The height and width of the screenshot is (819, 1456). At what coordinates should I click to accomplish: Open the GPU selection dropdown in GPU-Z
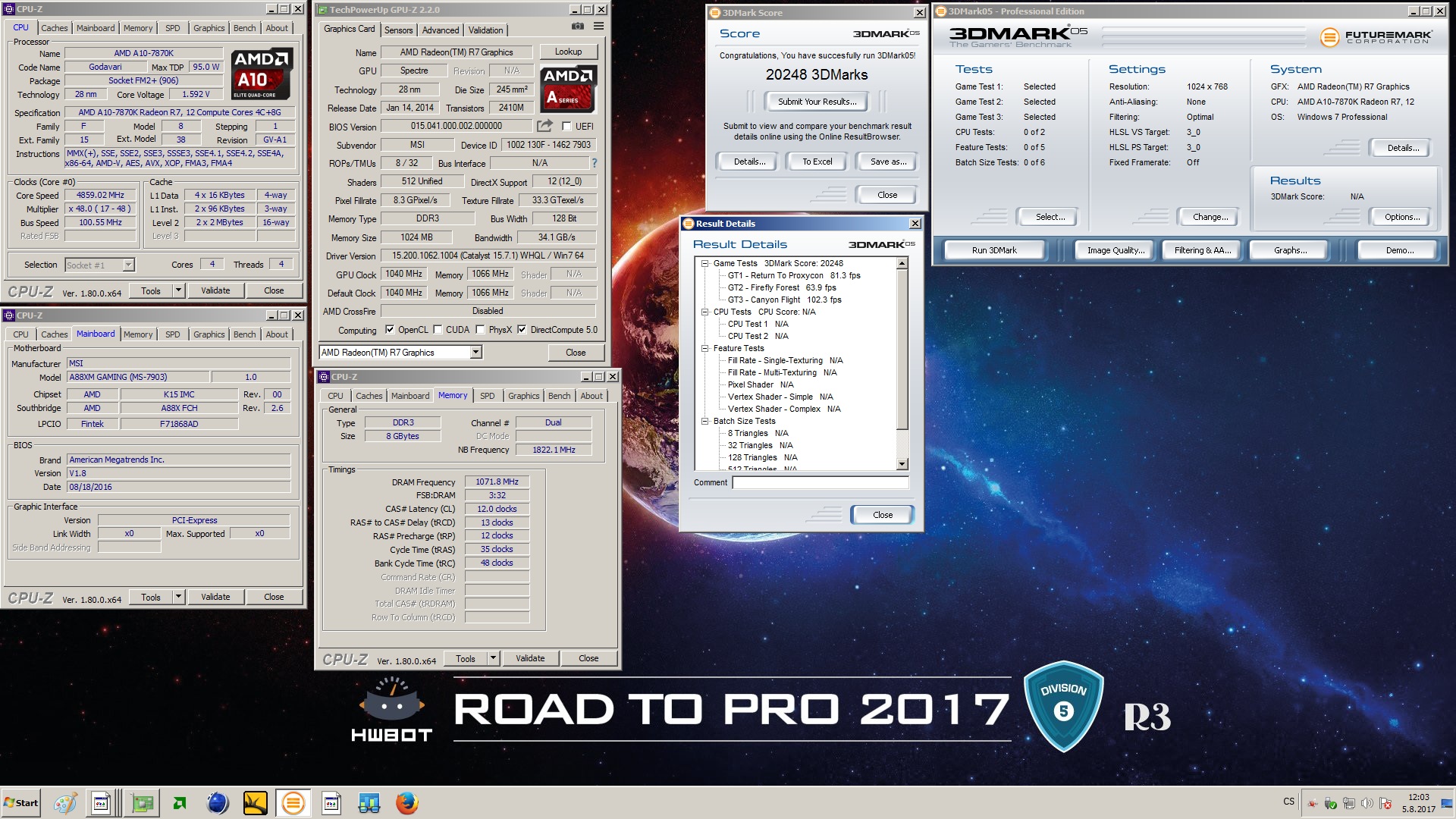pos(476,352)
